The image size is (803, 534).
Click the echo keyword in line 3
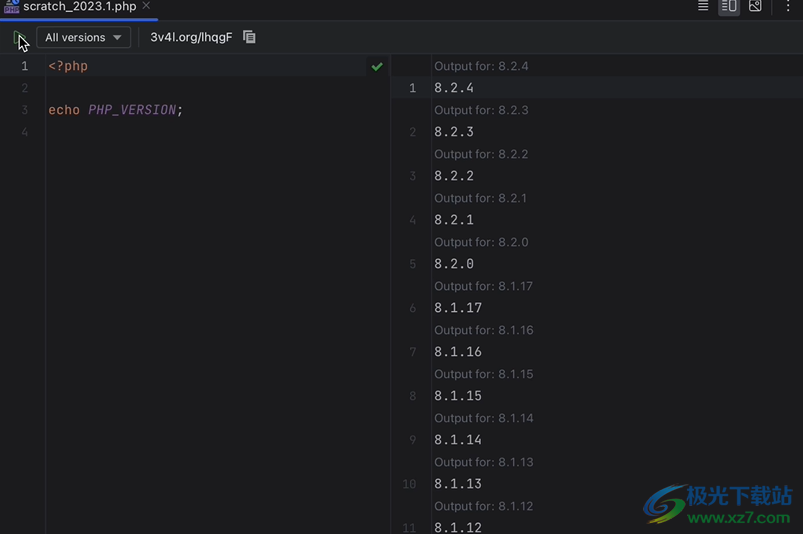tap(64, 110)
